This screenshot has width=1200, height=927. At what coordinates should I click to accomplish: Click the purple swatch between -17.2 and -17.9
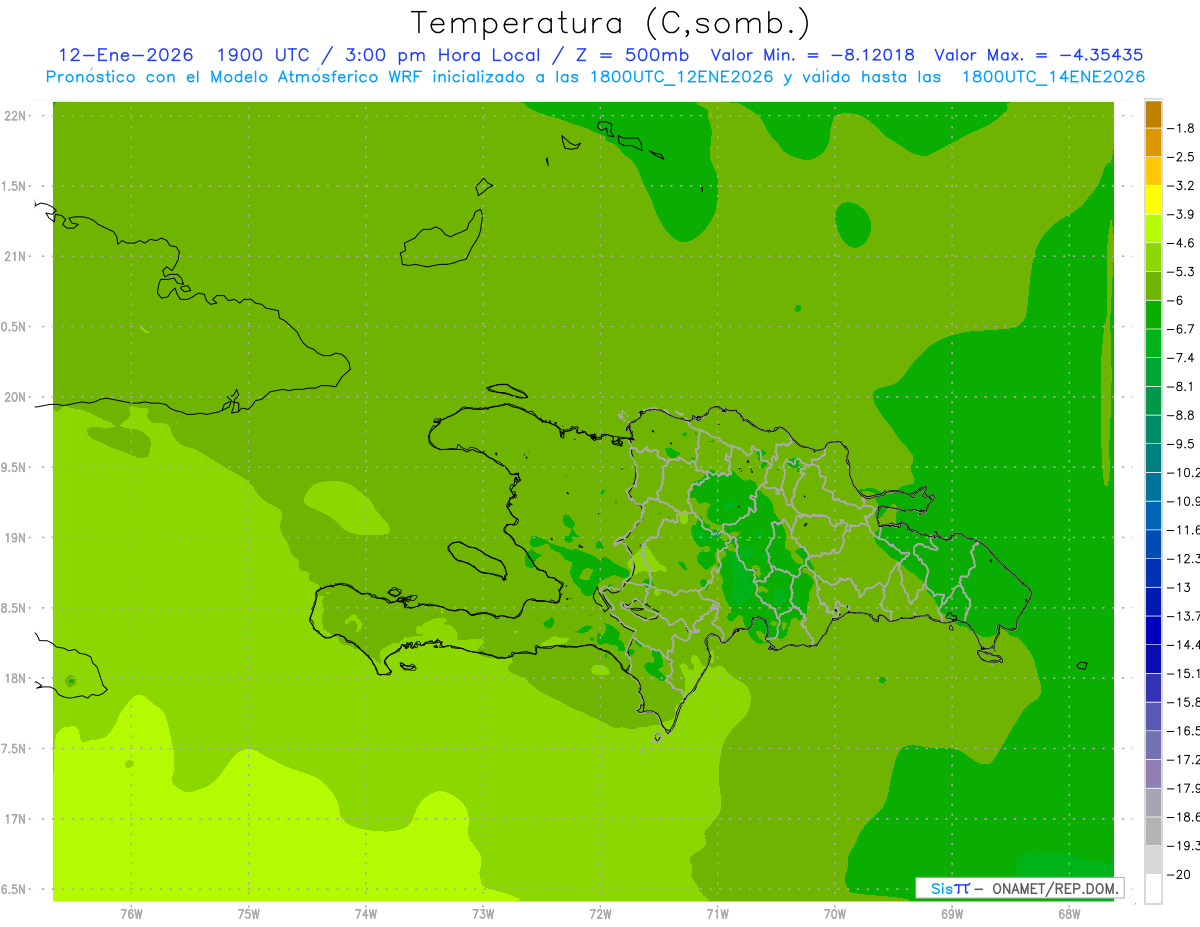(1153, 774)
